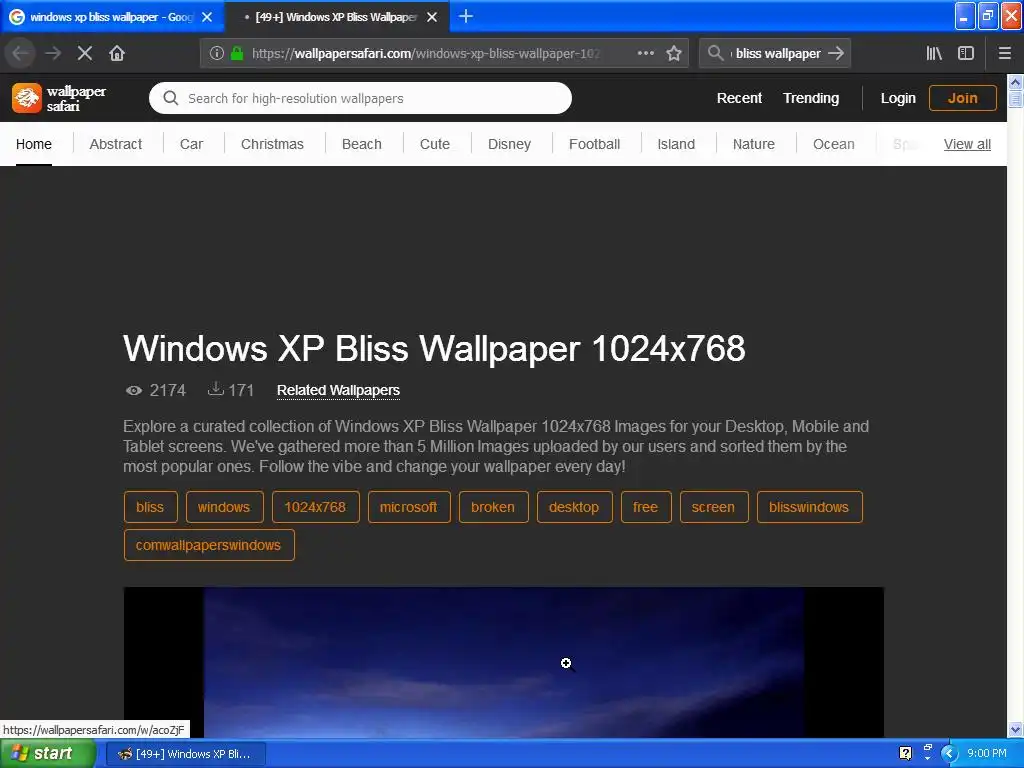This screenshot has height=768, width=1024.
Task: Select the desktop tag
Action: (574, 507)
